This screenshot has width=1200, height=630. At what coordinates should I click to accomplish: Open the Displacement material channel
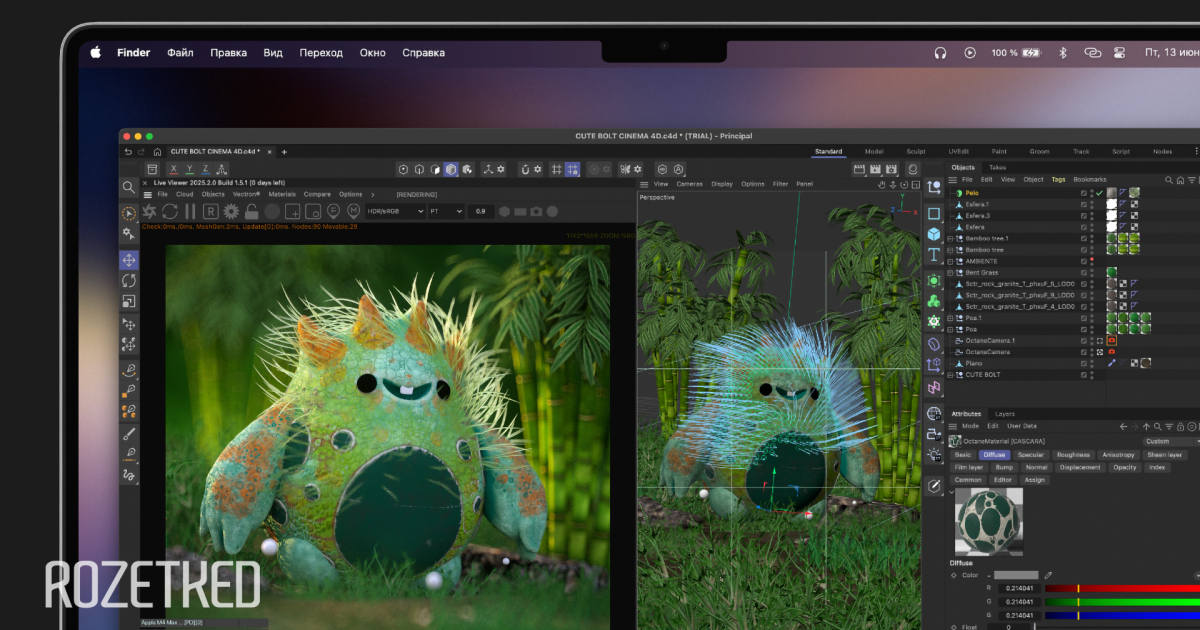(x=1080, y=467)
